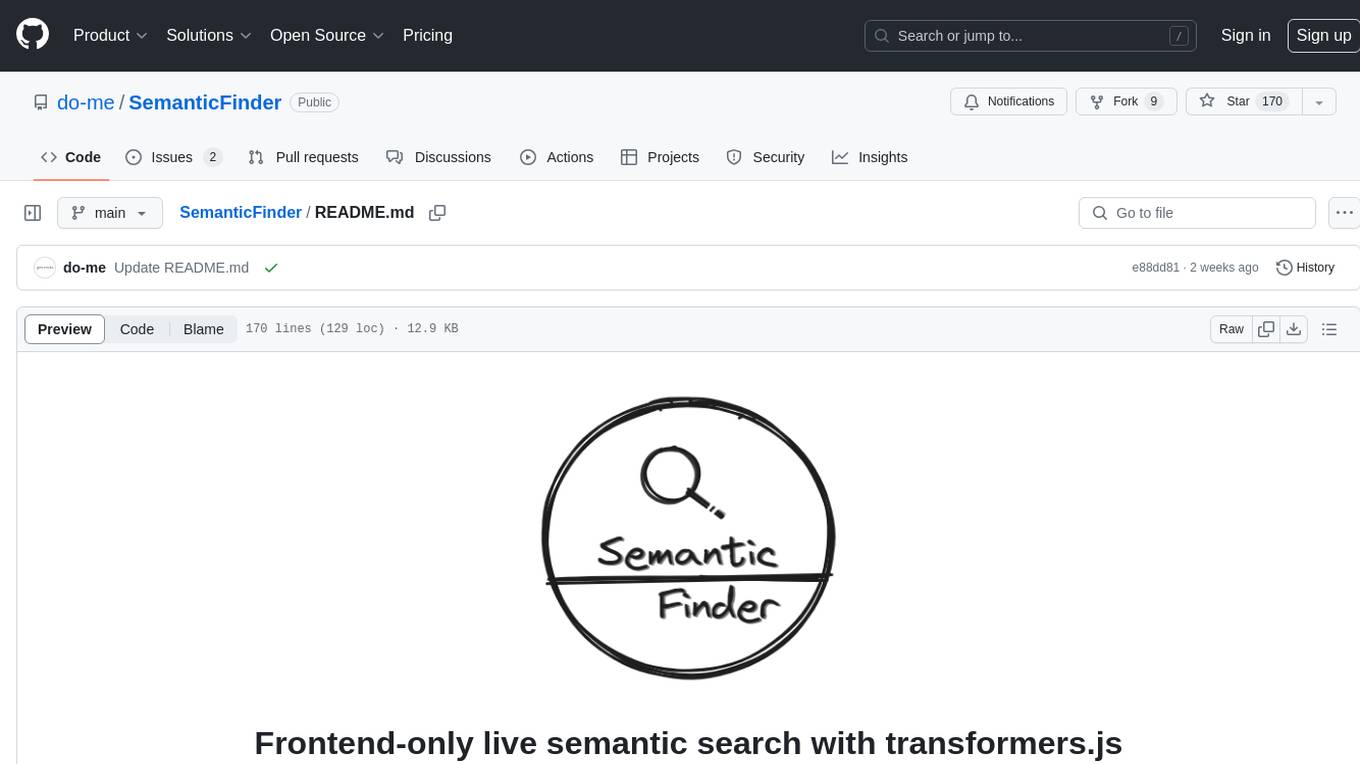Open the do-me owner profile link
Viewport: 1360px width, 764px height.
86,102
